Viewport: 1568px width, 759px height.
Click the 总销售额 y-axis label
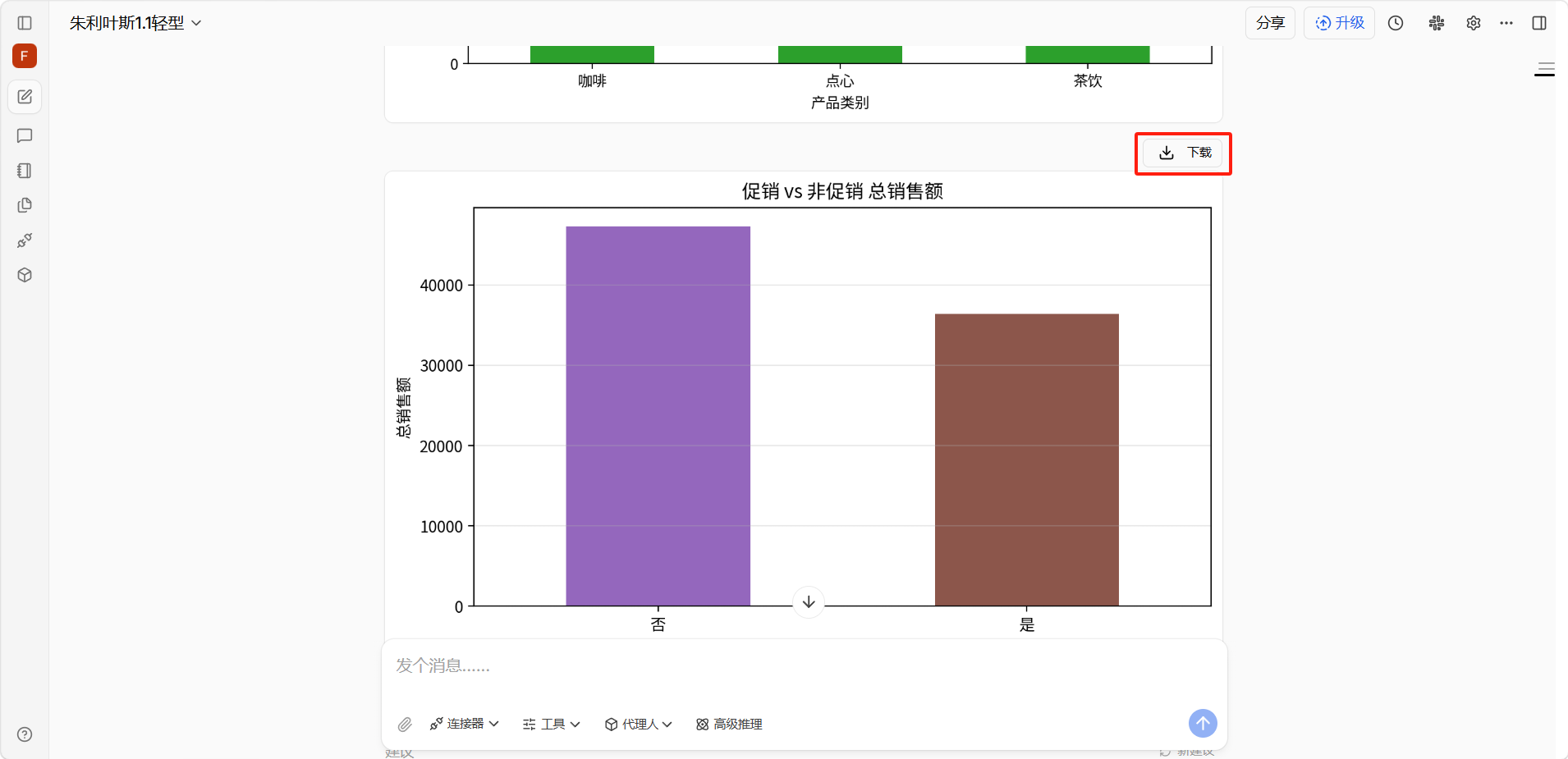click(x=403, y=408)
